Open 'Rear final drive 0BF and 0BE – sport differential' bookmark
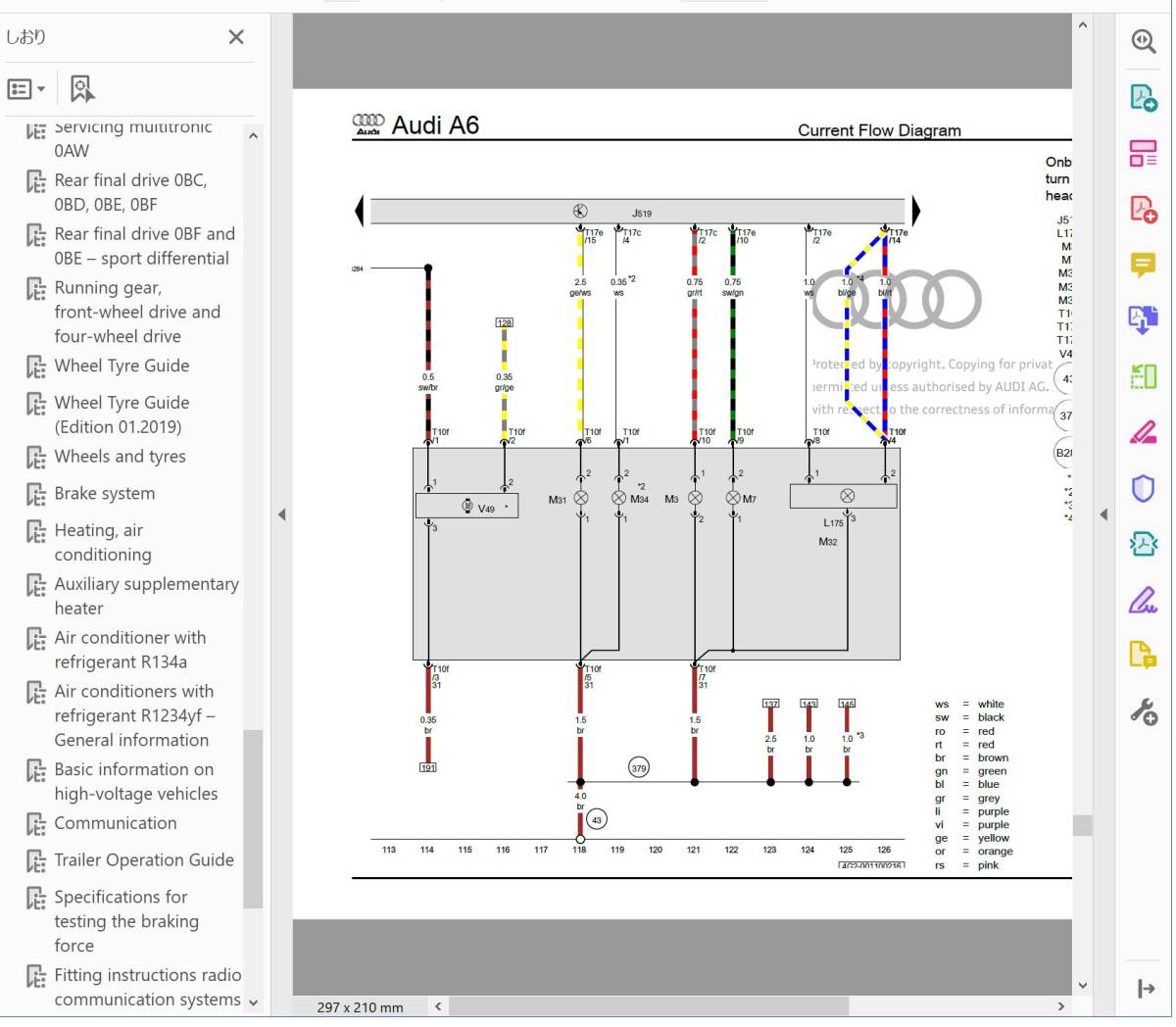This screenshot has height=1027, width=1176. 144,246
